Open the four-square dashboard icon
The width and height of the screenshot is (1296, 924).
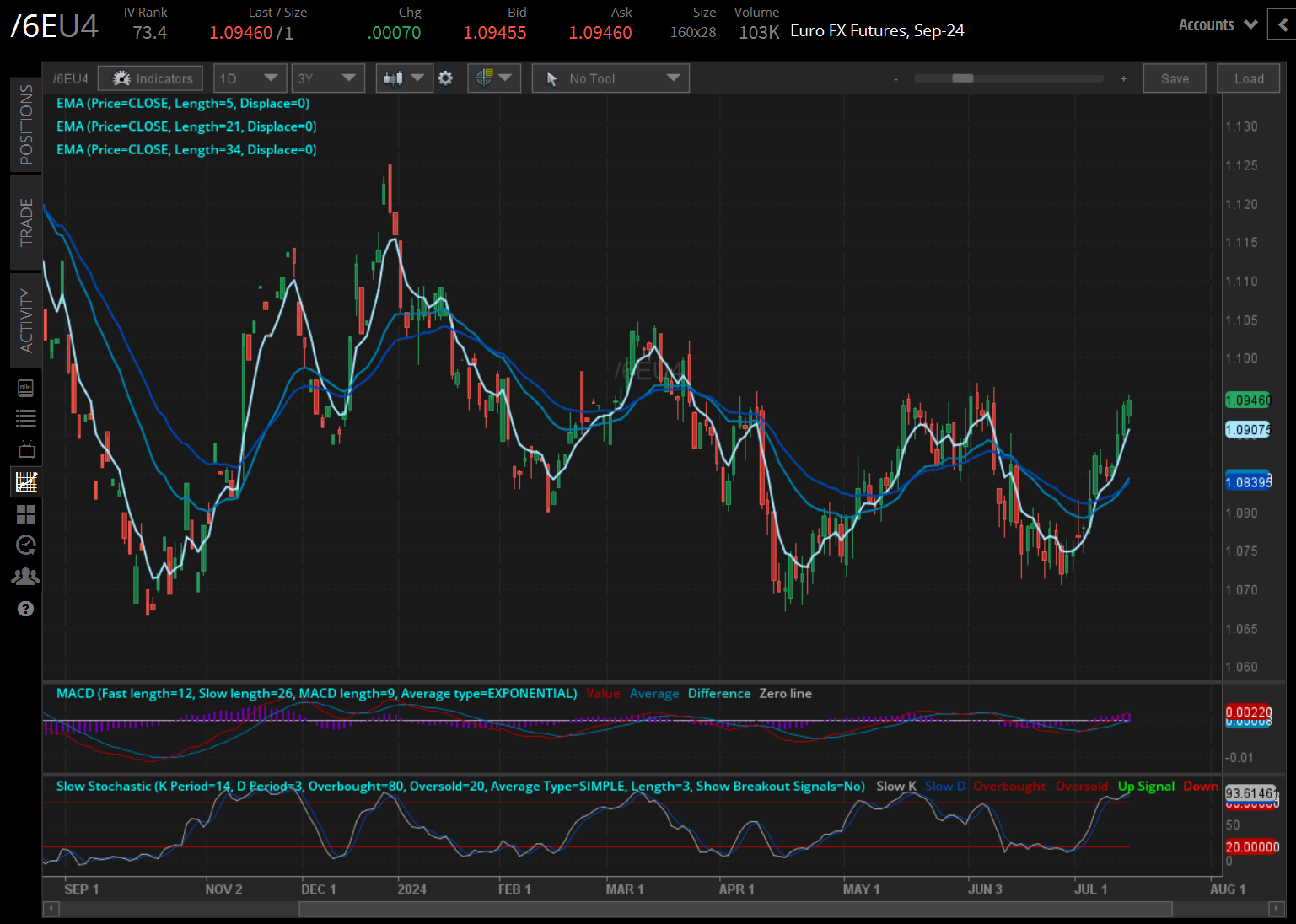pyautogui.click(x=26, y=513)
